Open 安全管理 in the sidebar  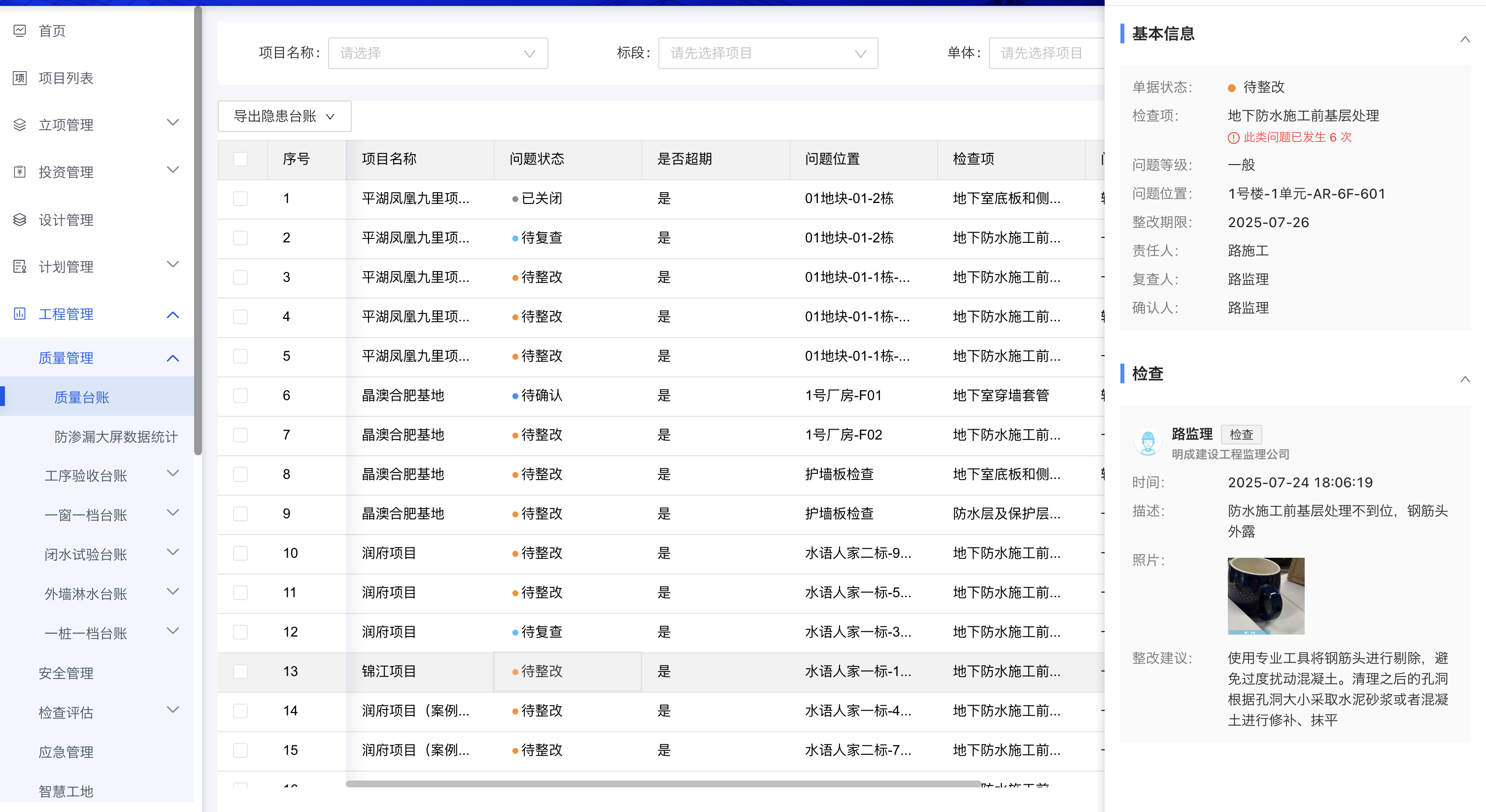[x=66, y=673]
